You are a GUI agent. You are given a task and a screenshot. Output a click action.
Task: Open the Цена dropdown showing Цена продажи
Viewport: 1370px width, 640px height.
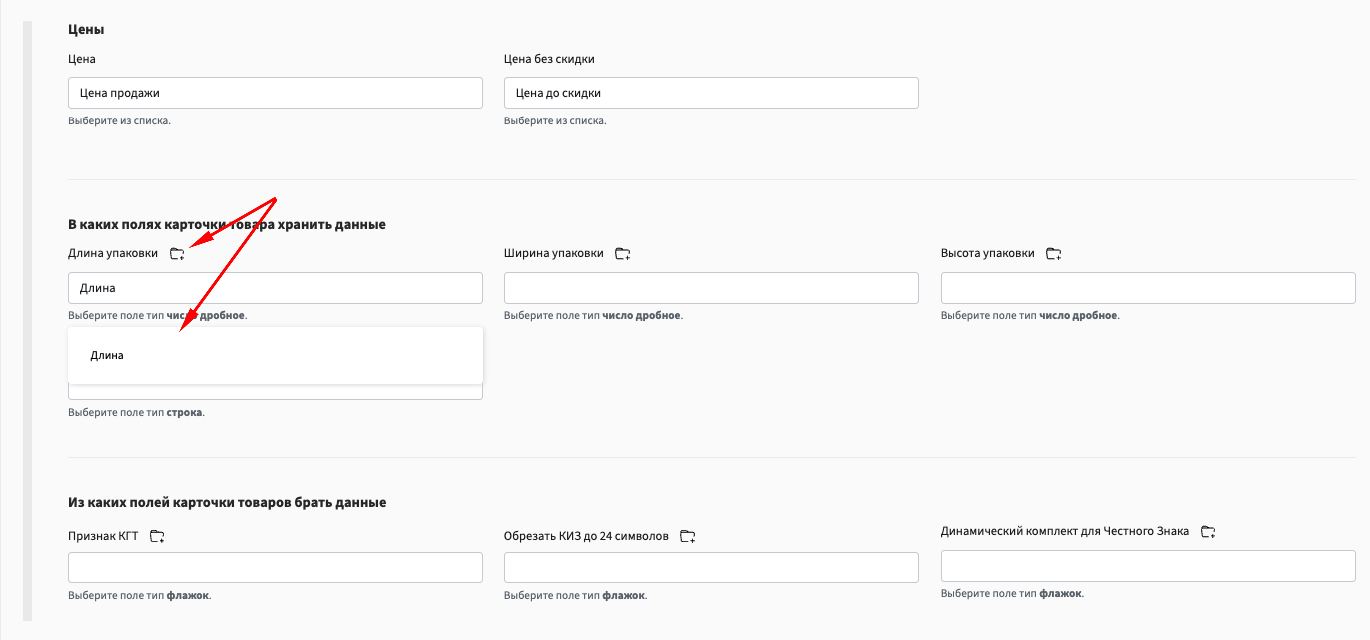click(x=275, y=93)
